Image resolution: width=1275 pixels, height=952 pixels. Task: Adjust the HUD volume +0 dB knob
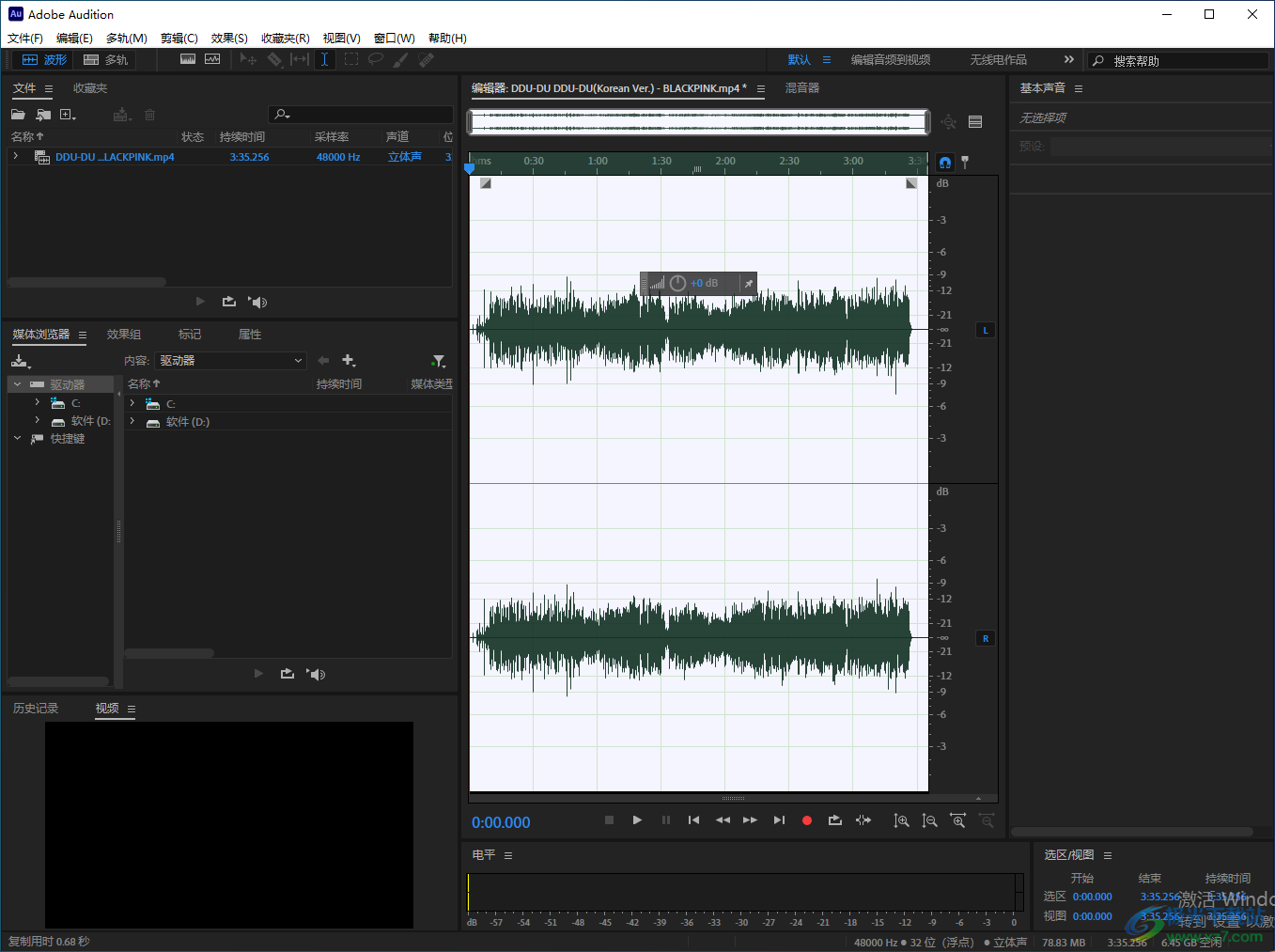(x=677, y=283)
